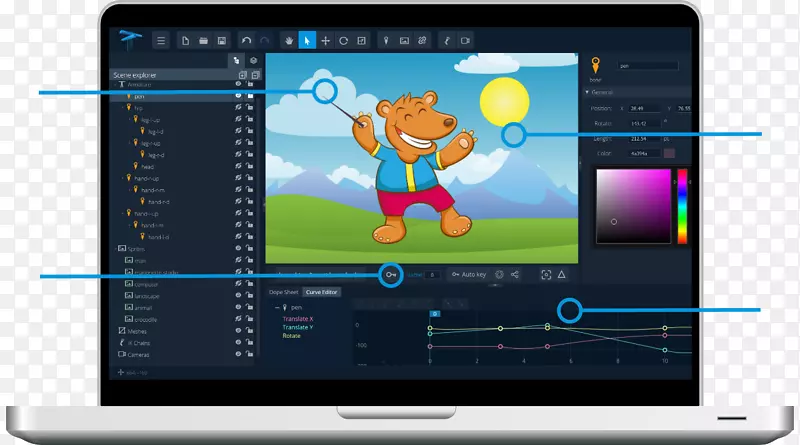Click the add sprite image tool
Screen dimensions: 800x445
point(404,41)
